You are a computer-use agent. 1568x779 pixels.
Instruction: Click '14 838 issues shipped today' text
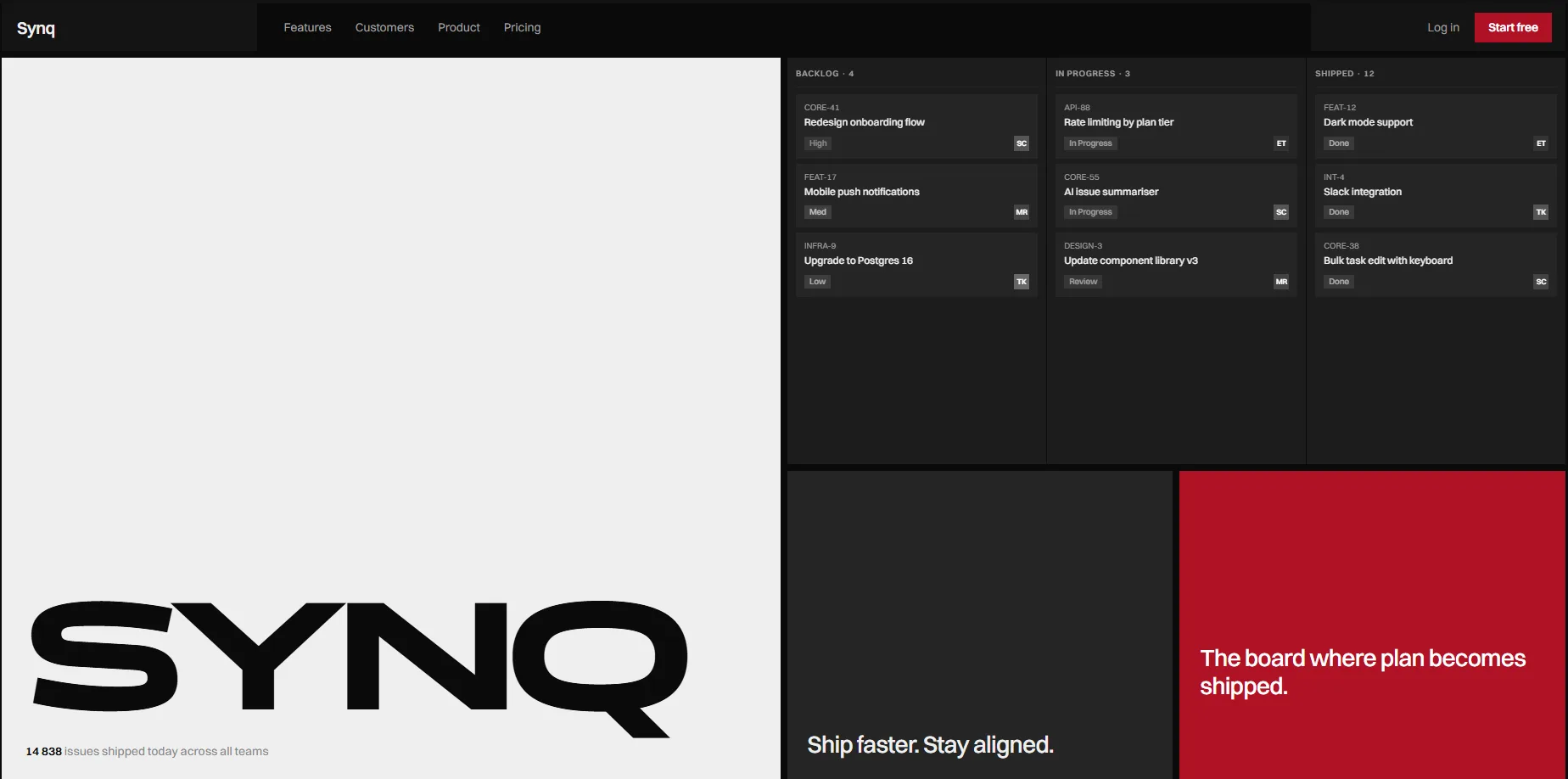click(147, 751)
